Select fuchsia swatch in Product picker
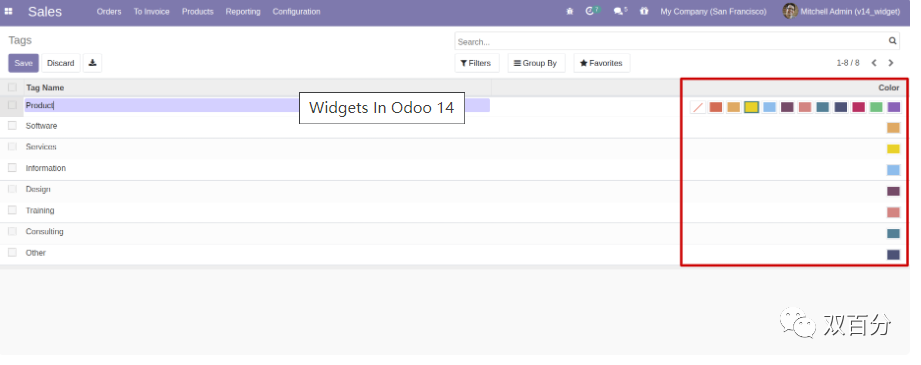 coord(858,107)
